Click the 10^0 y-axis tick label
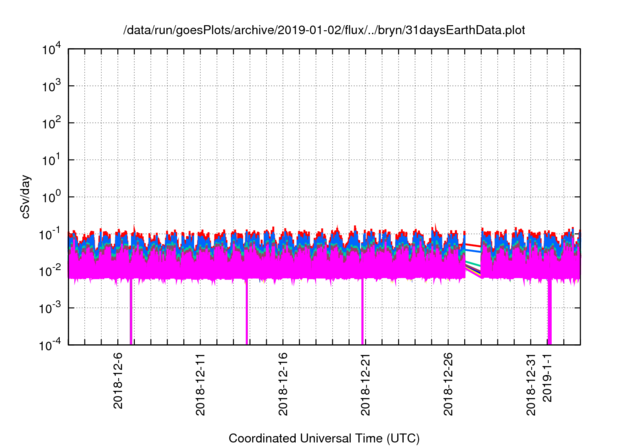640x448 pixels. (x=52, y=197)
